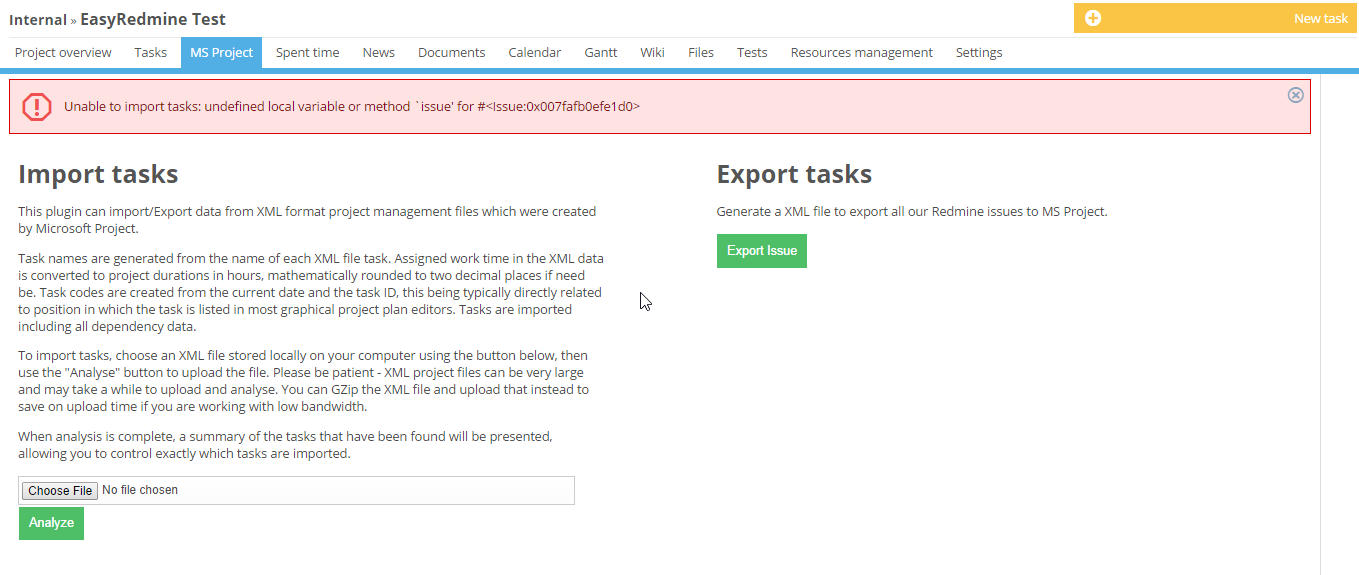The height and width of the screenshot is (575, 1359).
Task: Select the MS Project tab
Action: point(221,52)
